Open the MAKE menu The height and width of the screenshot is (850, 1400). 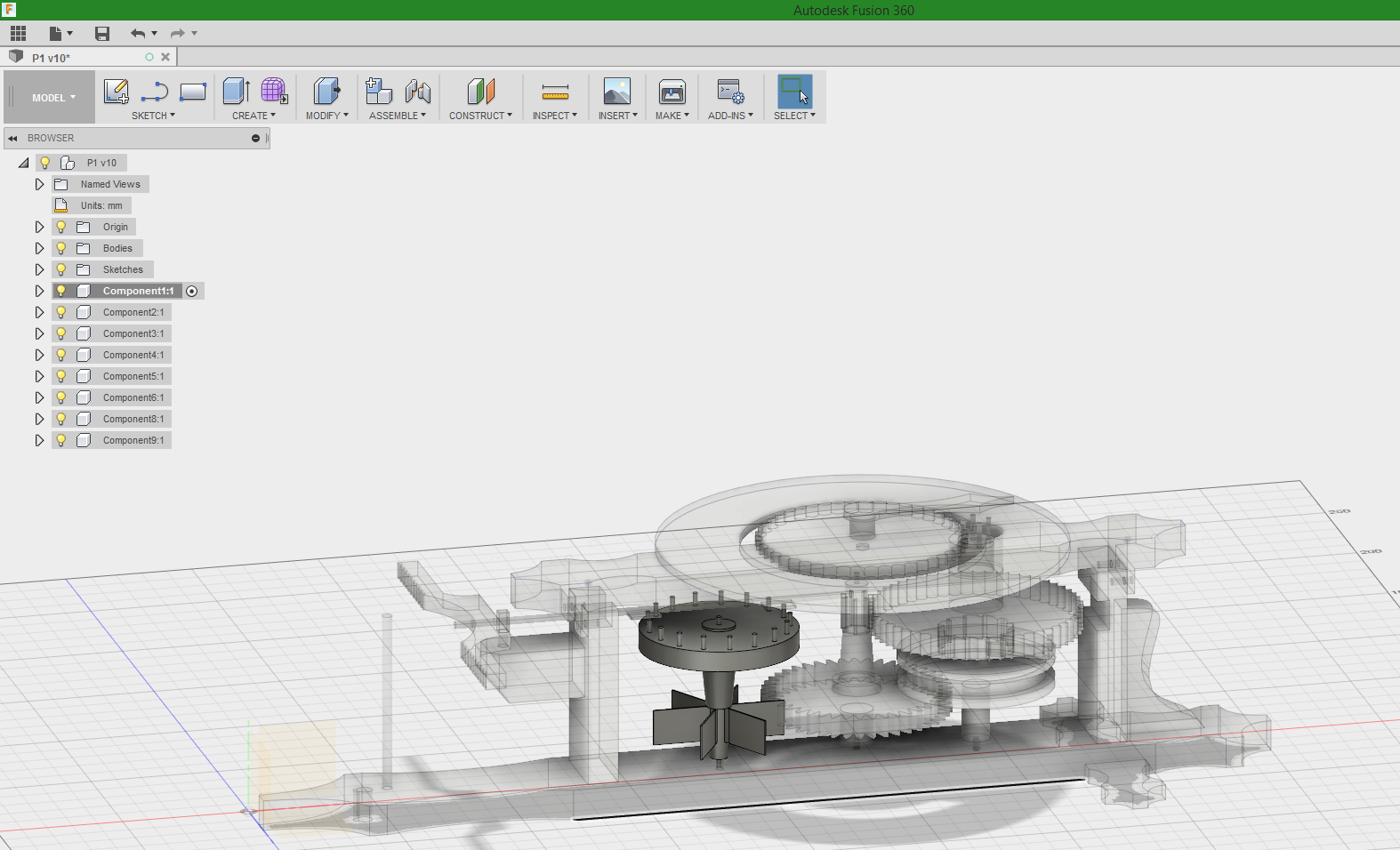[x=672, y=116]
